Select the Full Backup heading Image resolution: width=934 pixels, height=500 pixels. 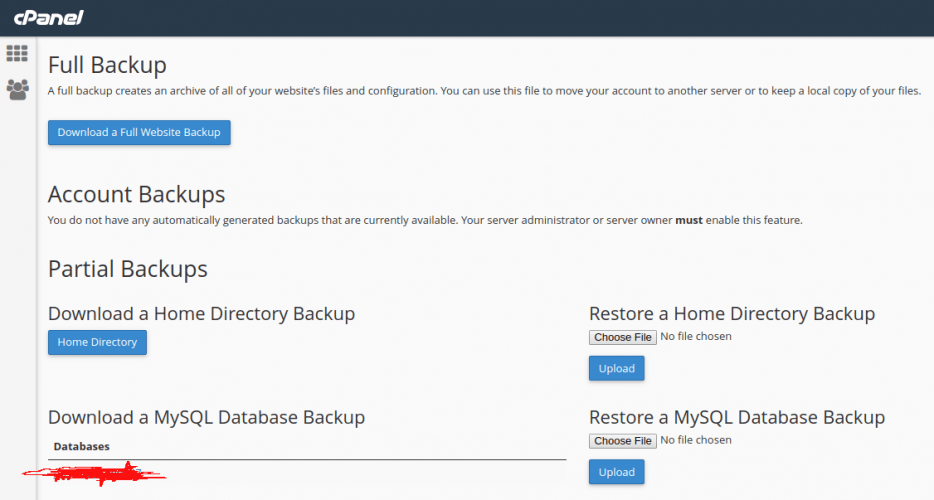point(107,65)
